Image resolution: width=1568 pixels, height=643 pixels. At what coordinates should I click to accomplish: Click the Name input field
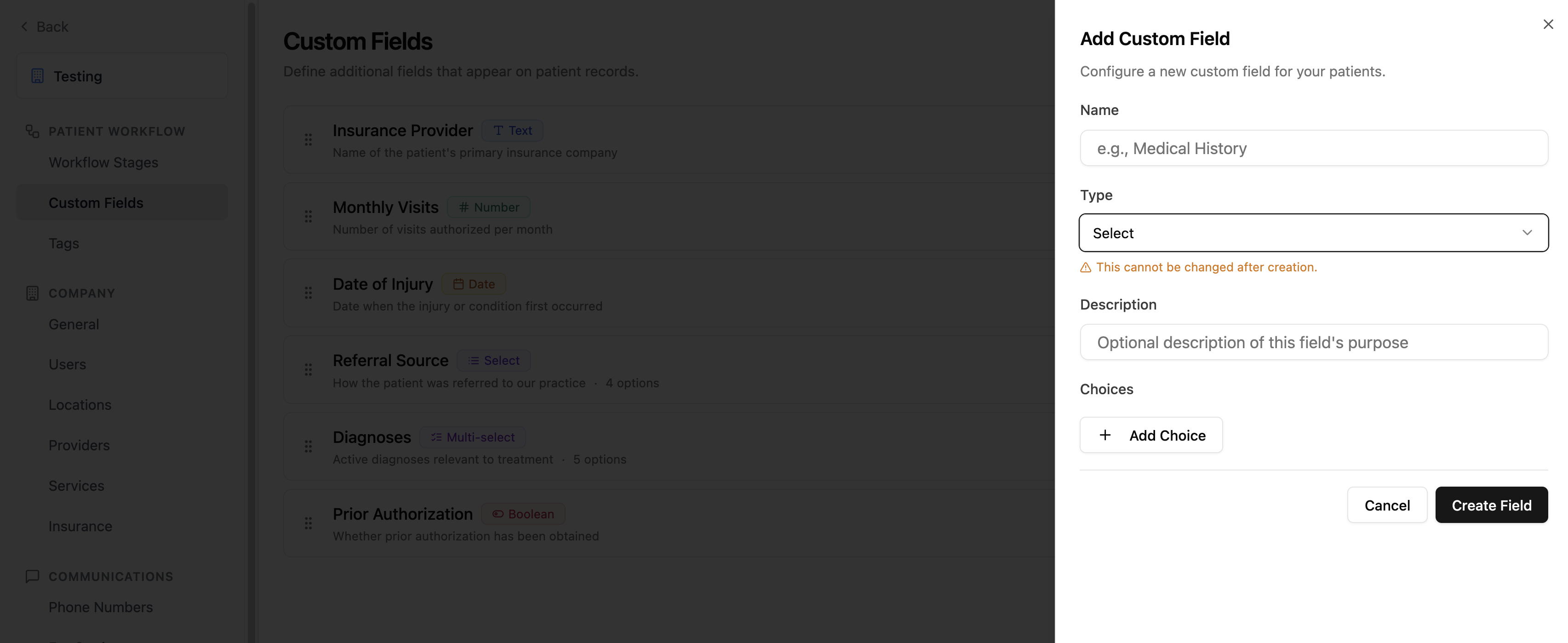(x=1314, y=148)
